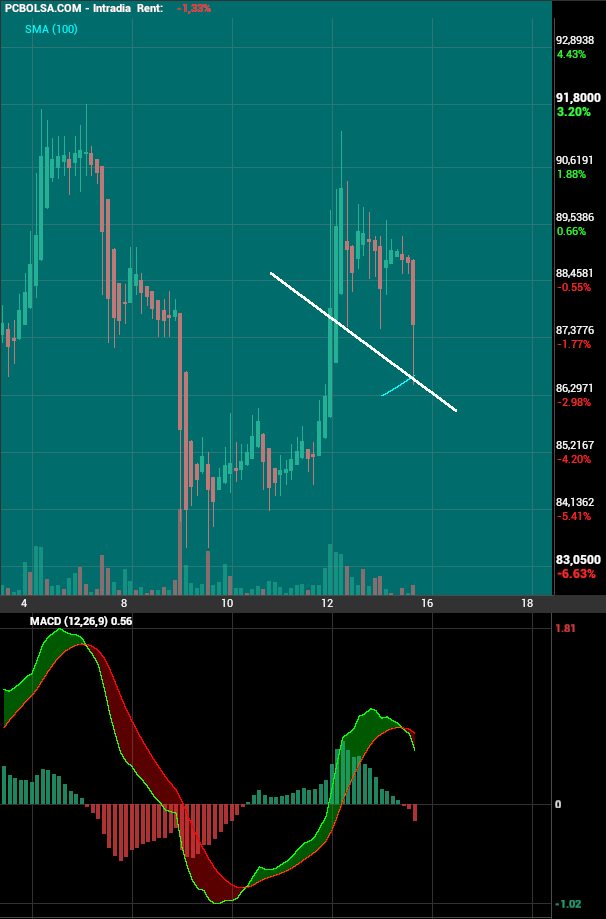Click MACD scale value -1.02
Image resolution: width=606 pixels, height=919 pixels.
pos(566,904)
